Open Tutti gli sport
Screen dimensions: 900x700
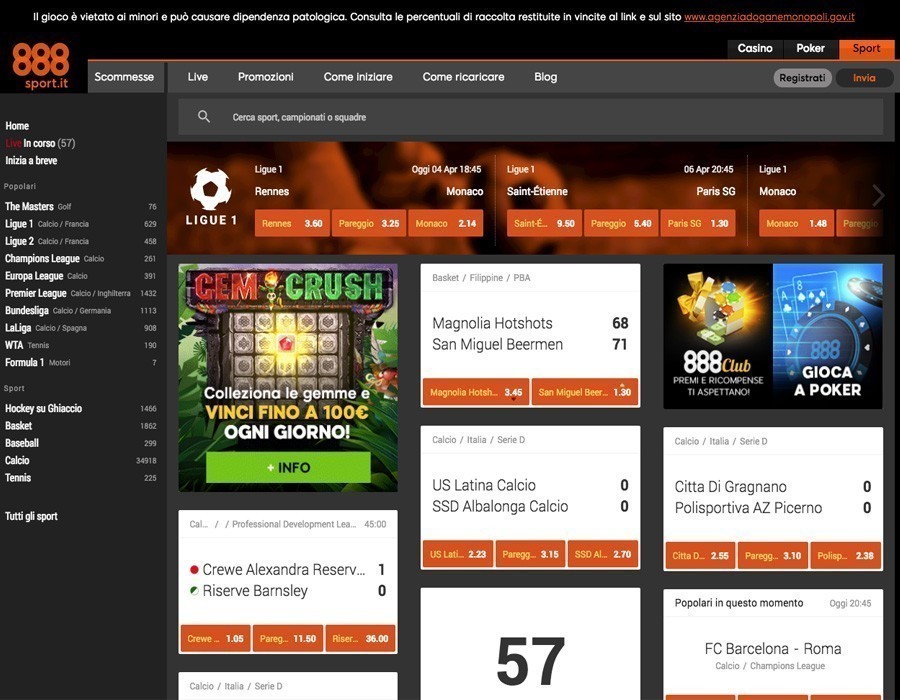tap(31, 516)
